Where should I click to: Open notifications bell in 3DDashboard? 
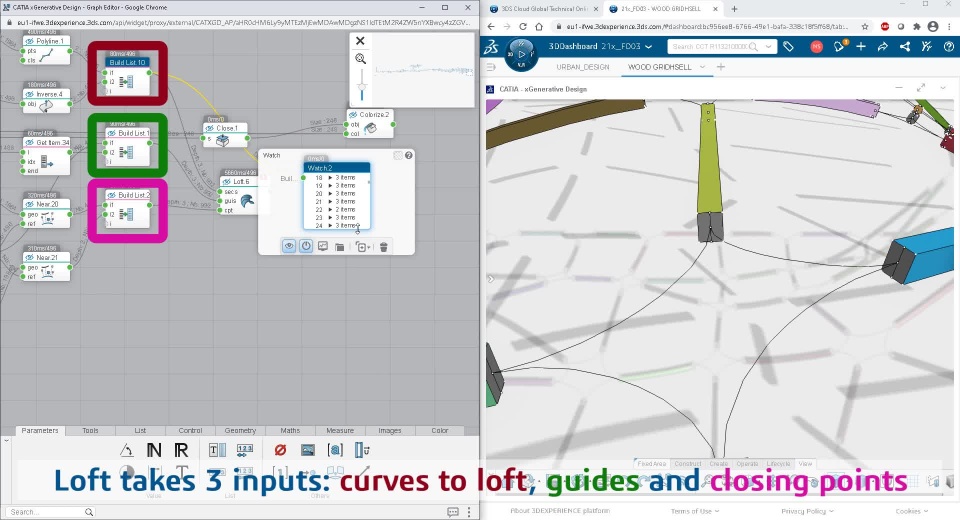(839, 47)
